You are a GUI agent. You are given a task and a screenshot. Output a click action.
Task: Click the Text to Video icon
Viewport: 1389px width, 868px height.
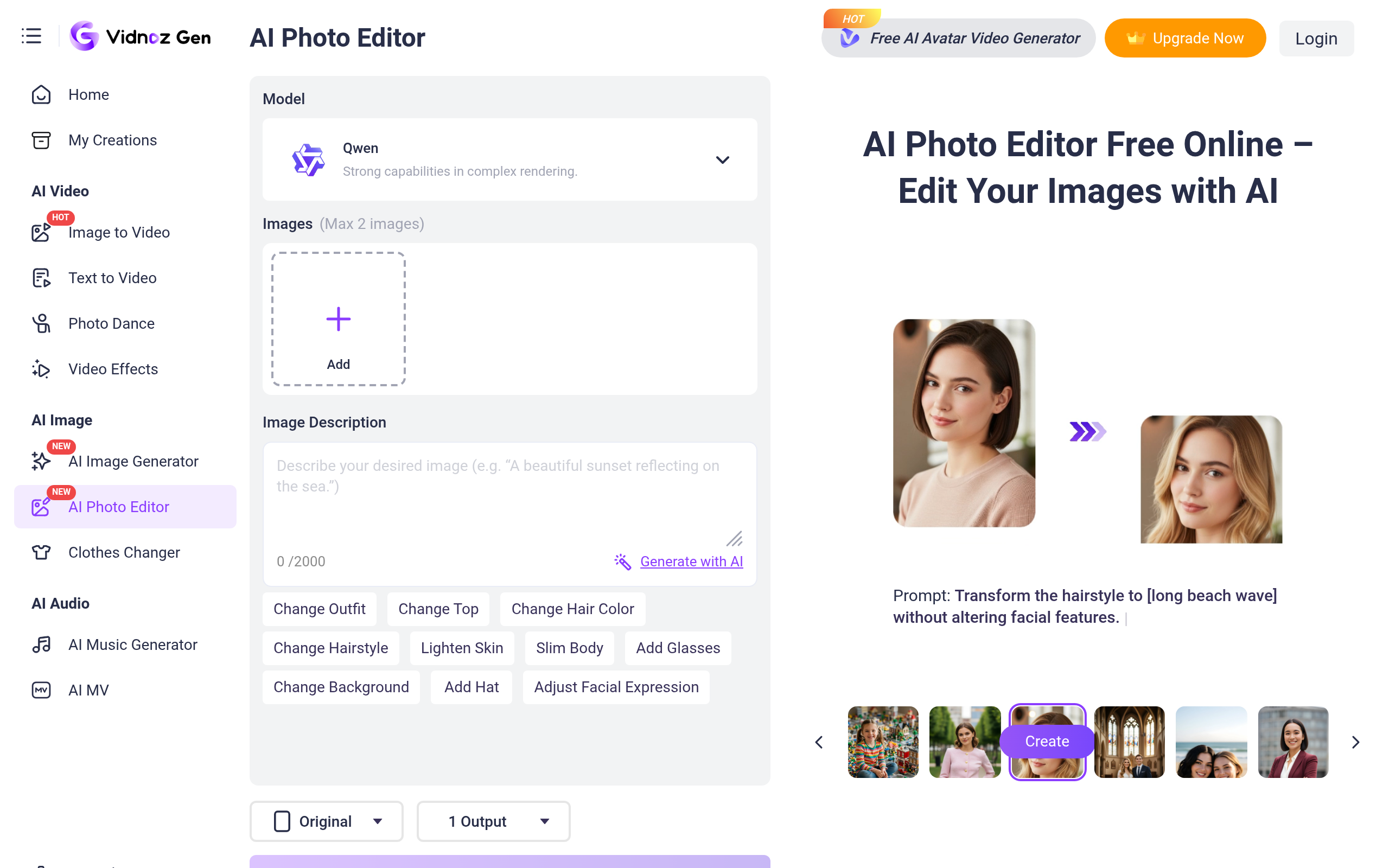41,278
